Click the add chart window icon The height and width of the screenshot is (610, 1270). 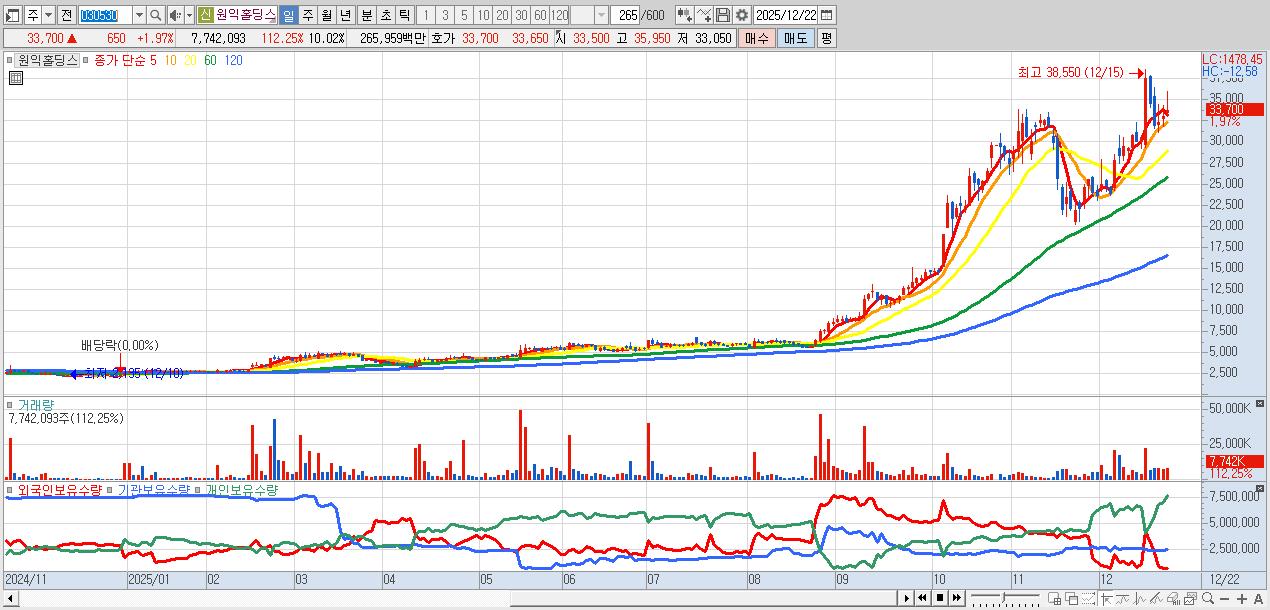(1054, 598)
